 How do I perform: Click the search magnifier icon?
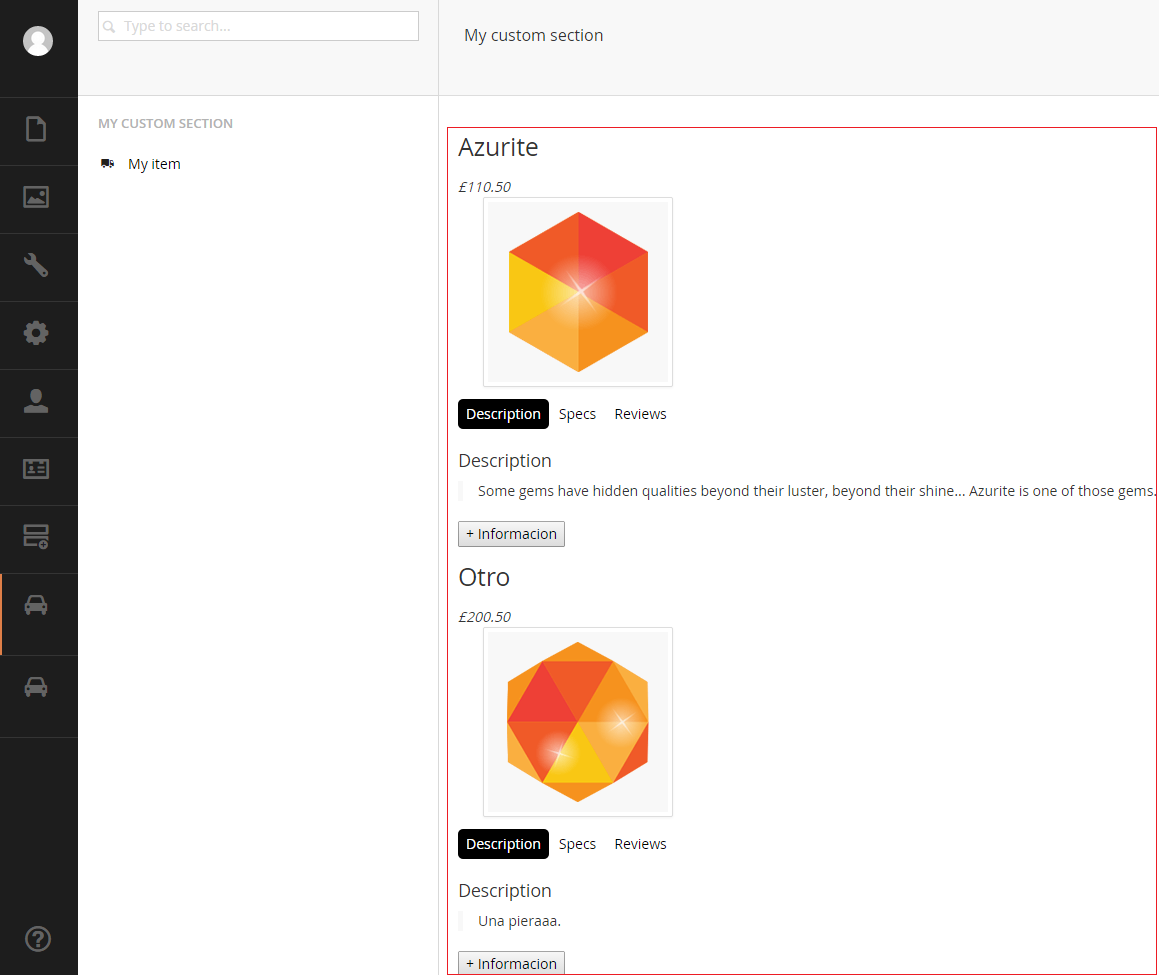click(x=109, y=27)
